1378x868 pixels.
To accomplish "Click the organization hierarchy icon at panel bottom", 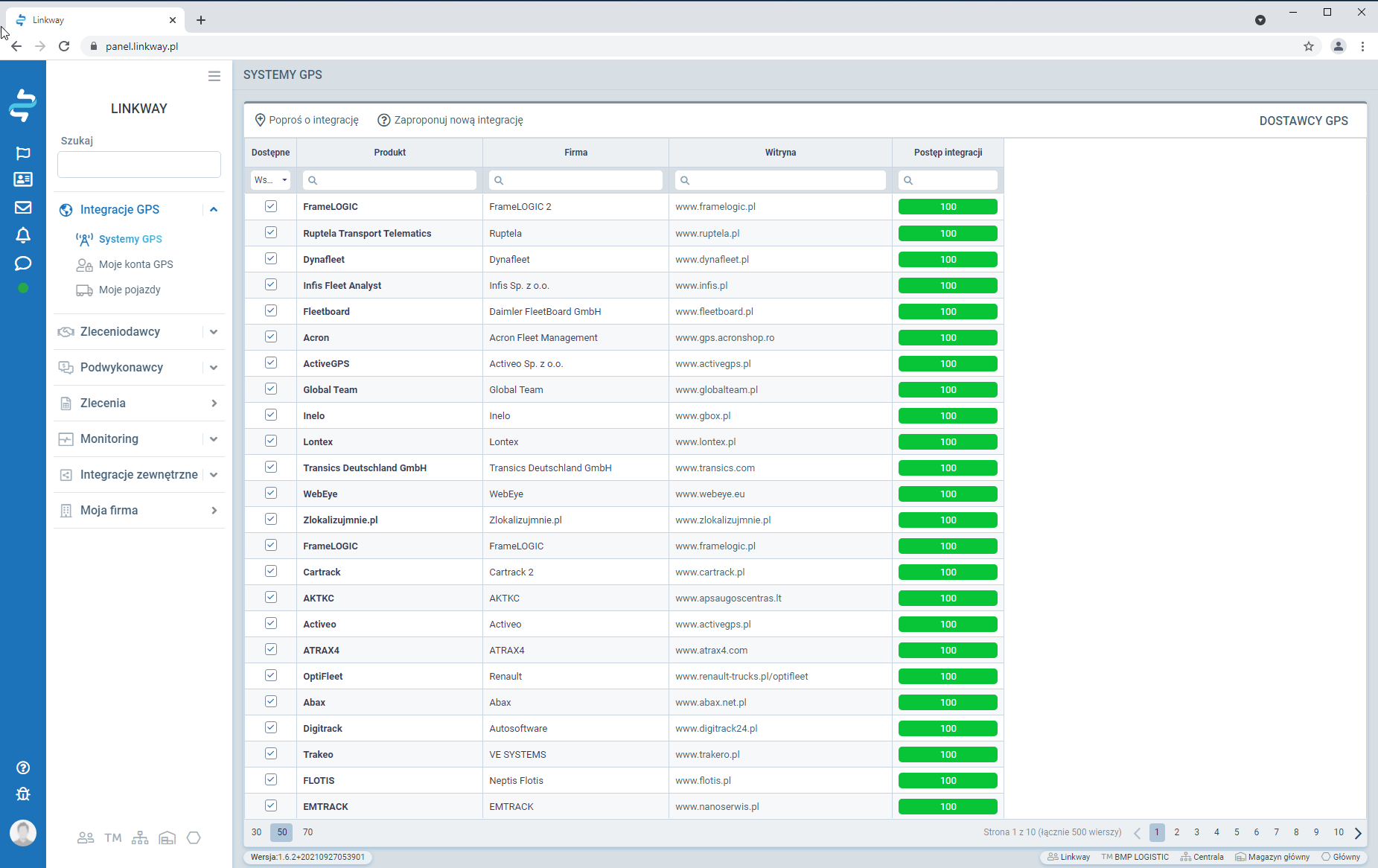I will point(140,838).
